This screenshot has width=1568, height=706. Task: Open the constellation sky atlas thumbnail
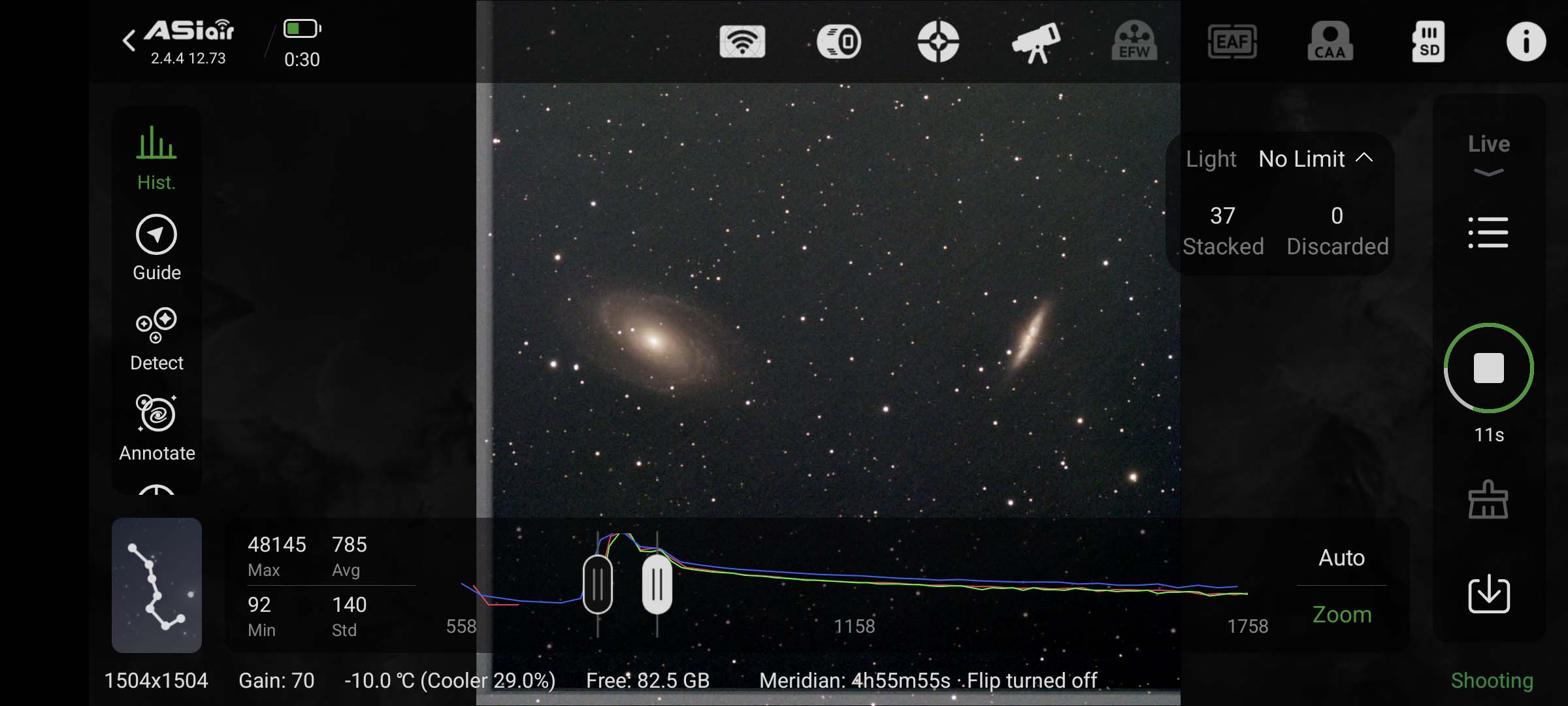click(x=156, y=585)
